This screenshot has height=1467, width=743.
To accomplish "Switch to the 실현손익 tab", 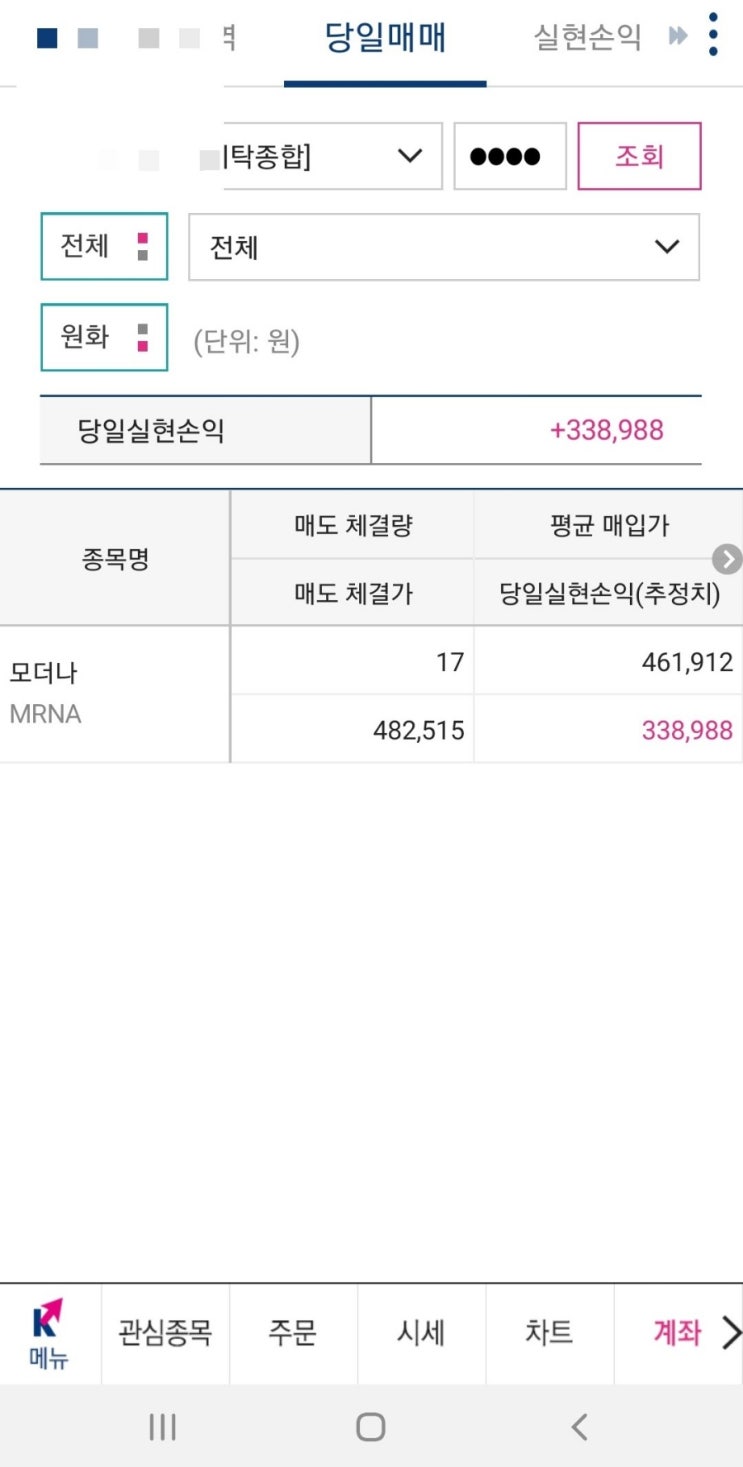I will pos(588,38).
